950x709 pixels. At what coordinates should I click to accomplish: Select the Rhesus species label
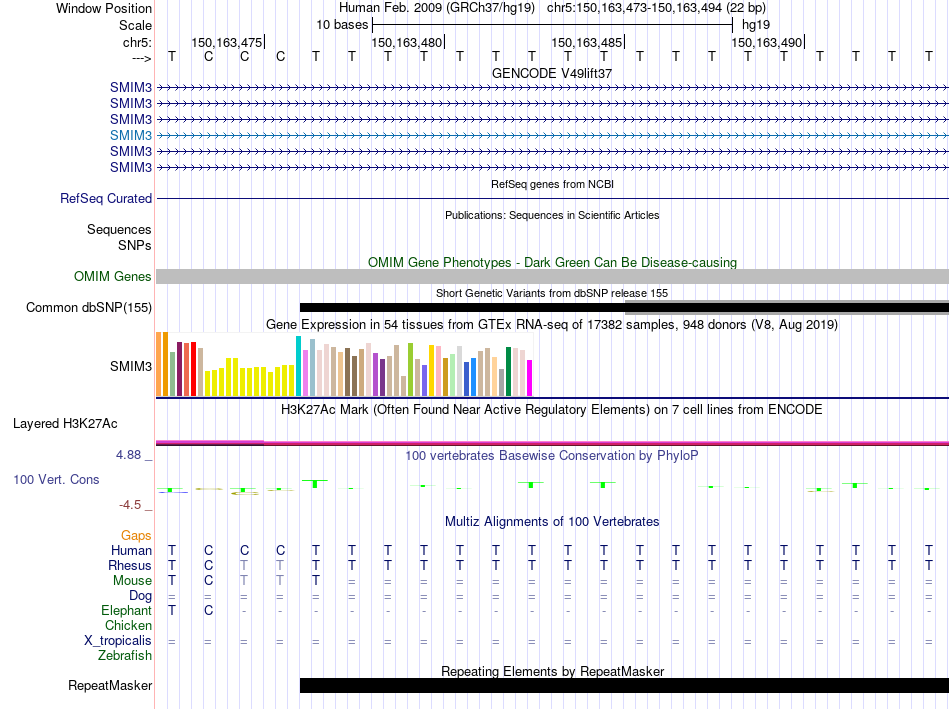(x=130, y=565)
